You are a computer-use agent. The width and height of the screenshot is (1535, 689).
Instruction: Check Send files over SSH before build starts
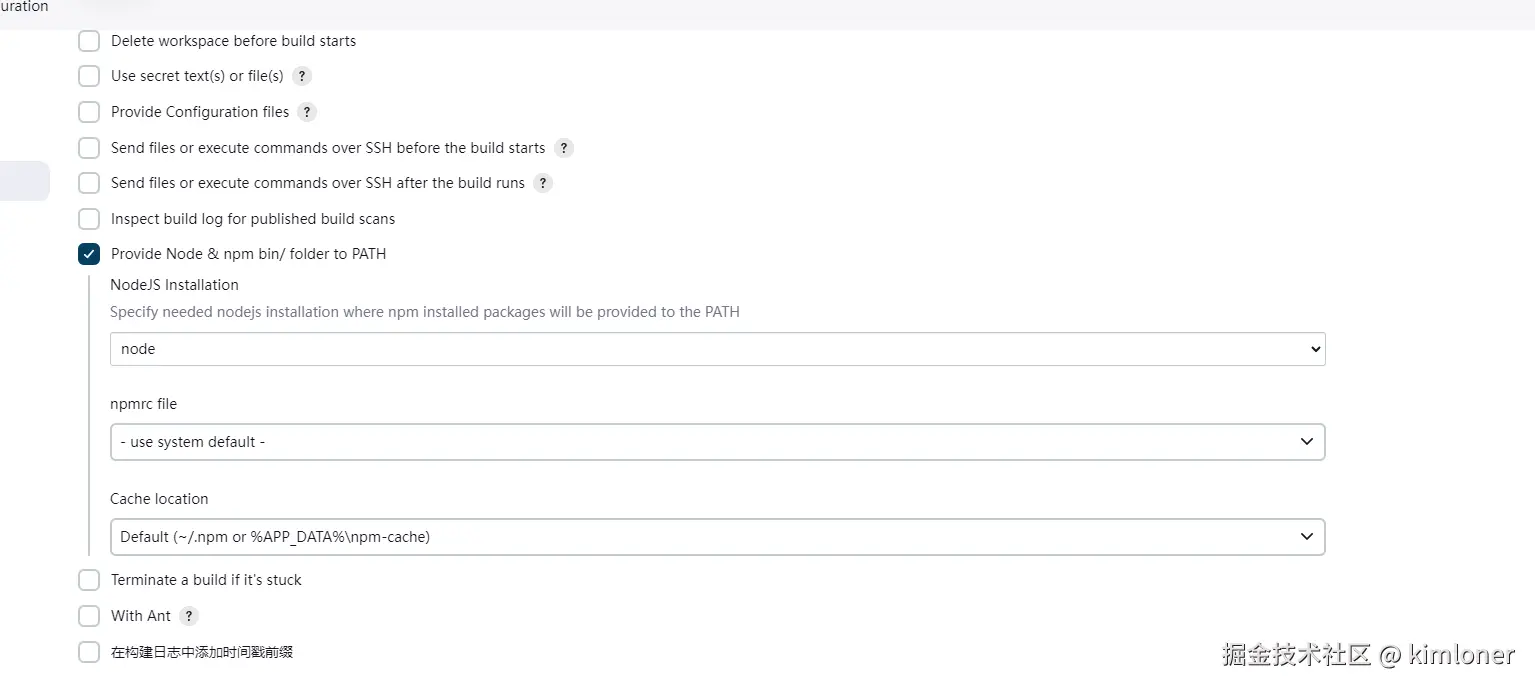pyautogui.click(x=89, y=148)
